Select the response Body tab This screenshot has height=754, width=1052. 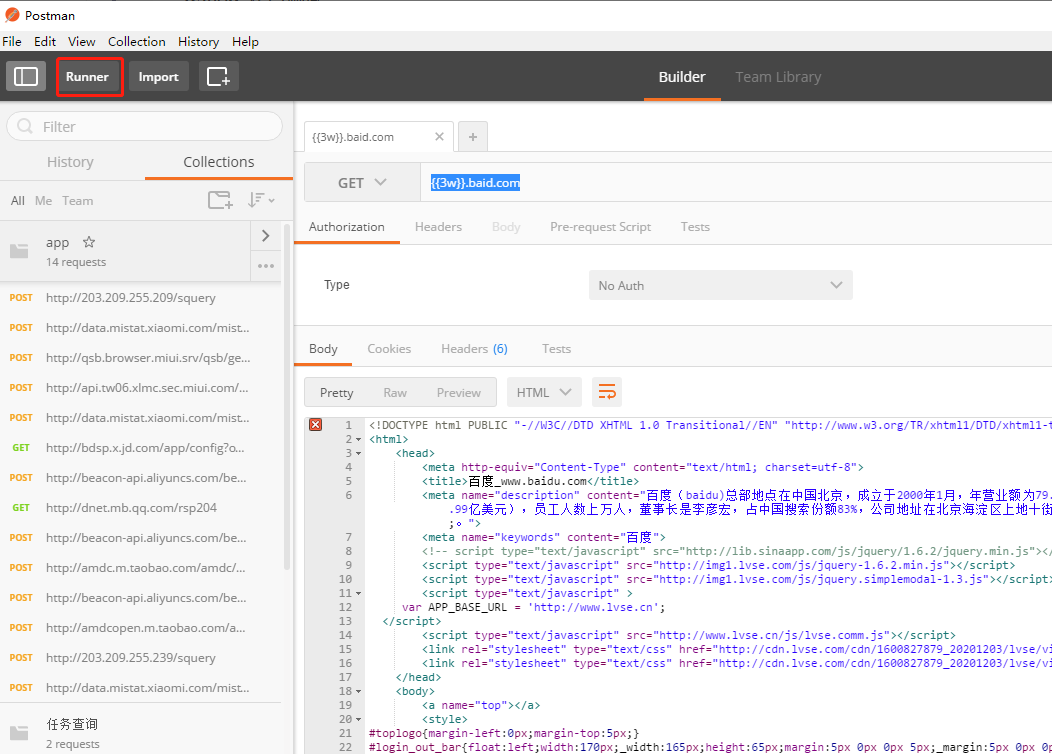(323, 349)
